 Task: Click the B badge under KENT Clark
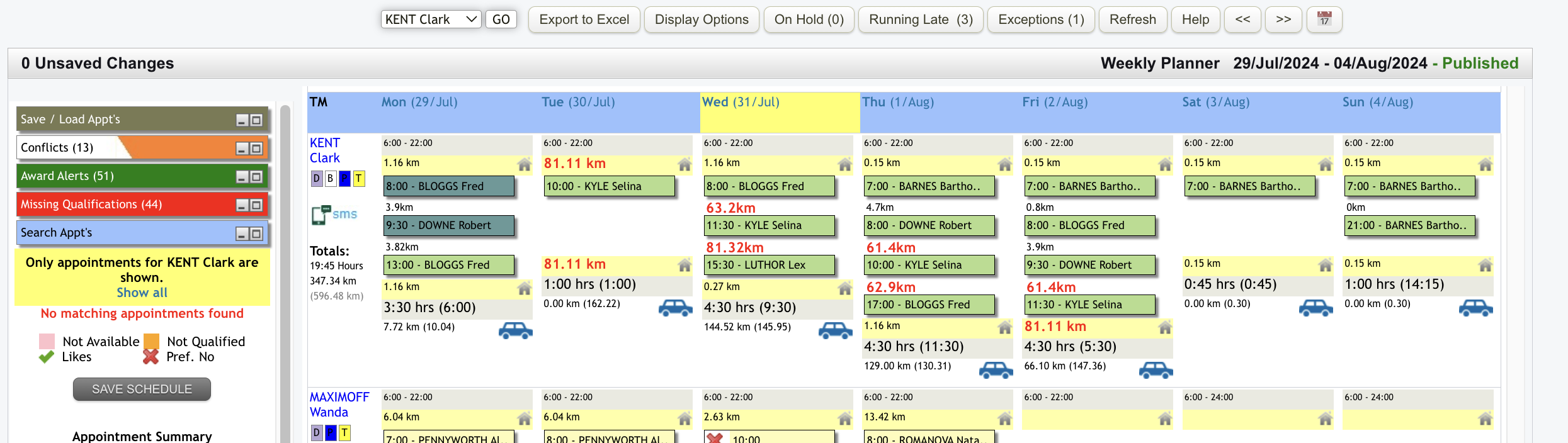point(330,179)
